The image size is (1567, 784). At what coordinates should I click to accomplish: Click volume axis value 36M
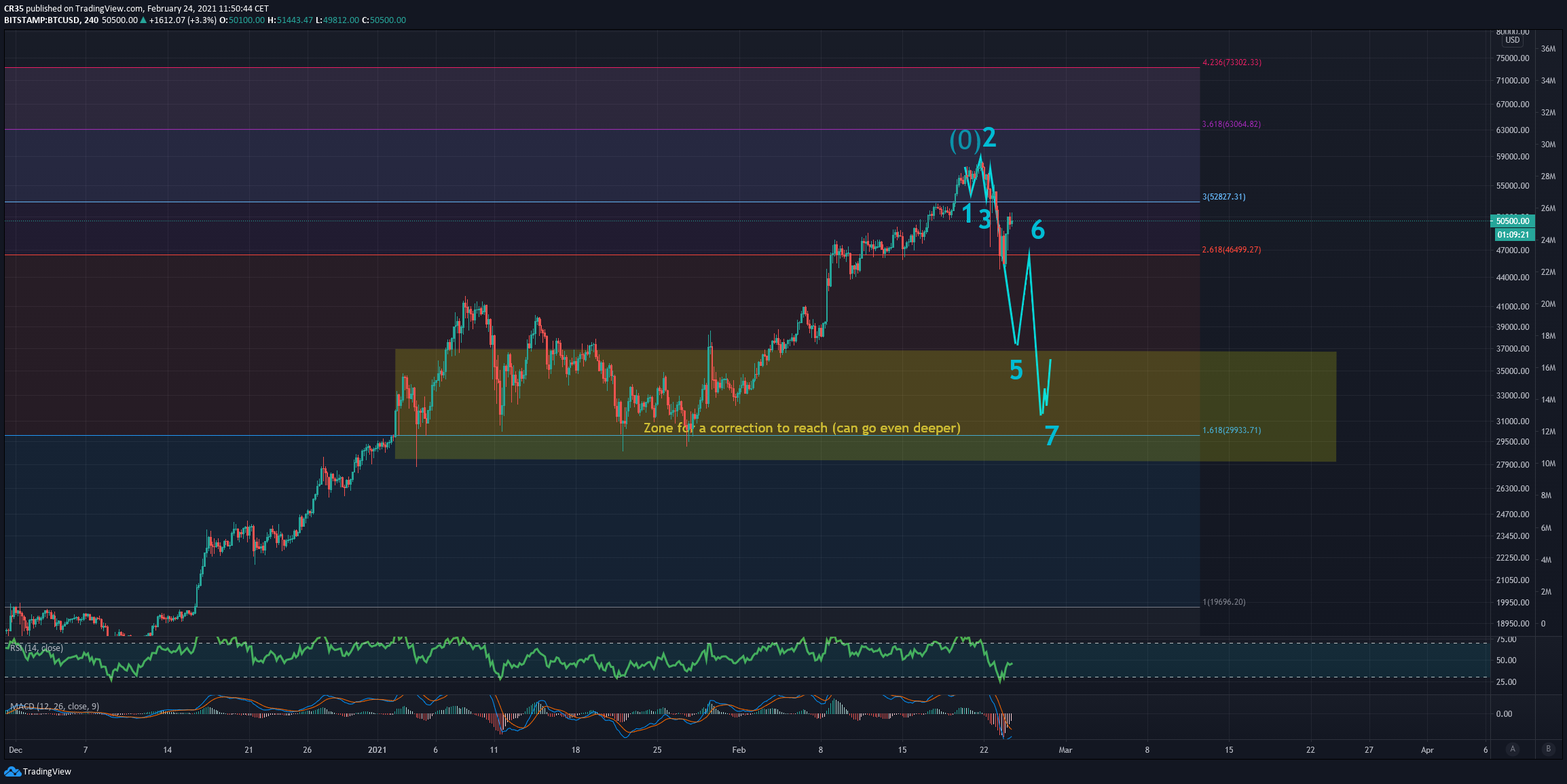(1548, 49)
